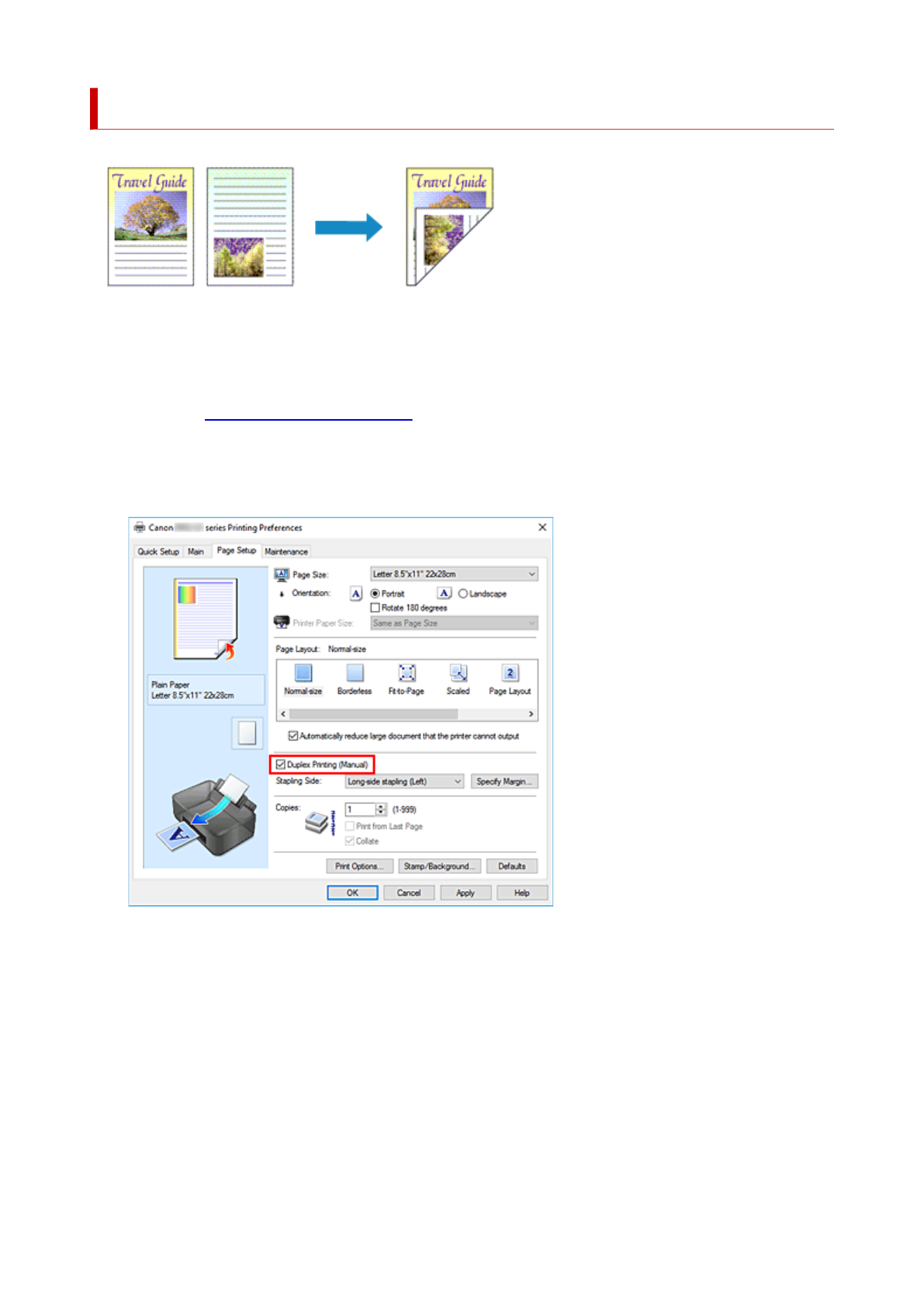Choose the Page Layout icon
The image size is (924, 1307).
click(x=510, y=673)
